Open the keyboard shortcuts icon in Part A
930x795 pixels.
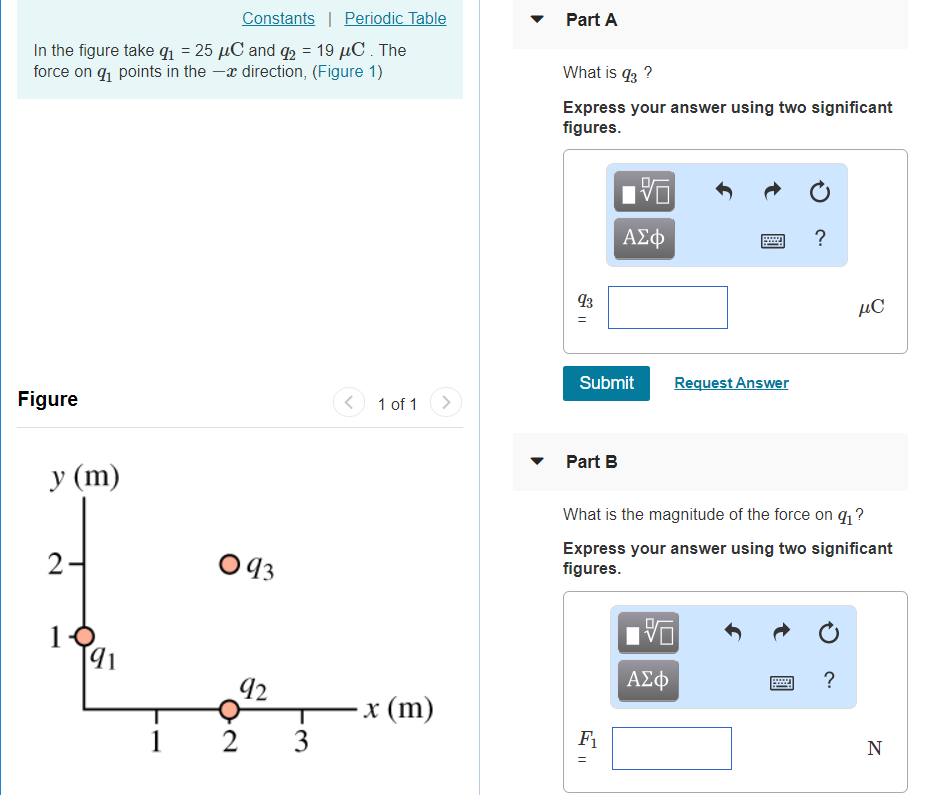pyautogui.click(x=772, y=238)
